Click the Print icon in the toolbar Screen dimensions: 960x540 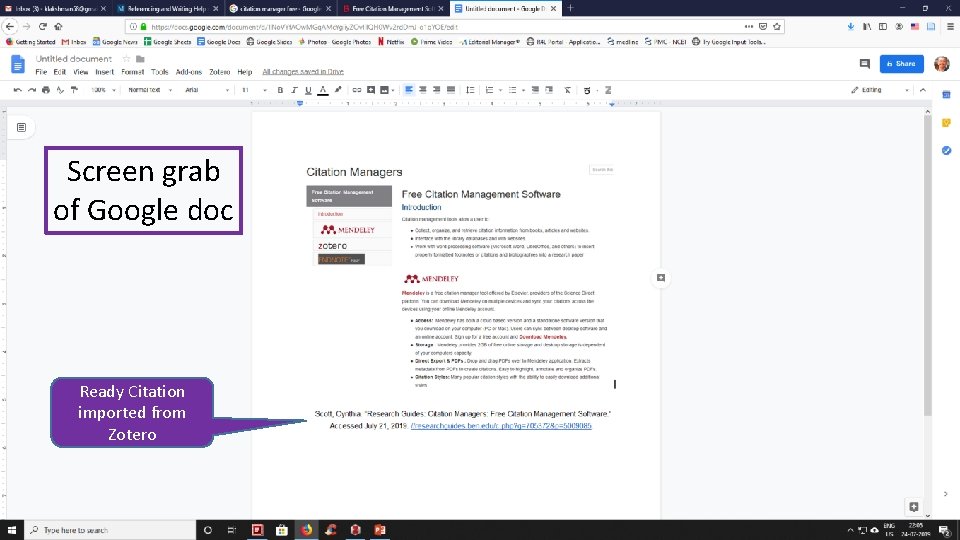[47, 90]
